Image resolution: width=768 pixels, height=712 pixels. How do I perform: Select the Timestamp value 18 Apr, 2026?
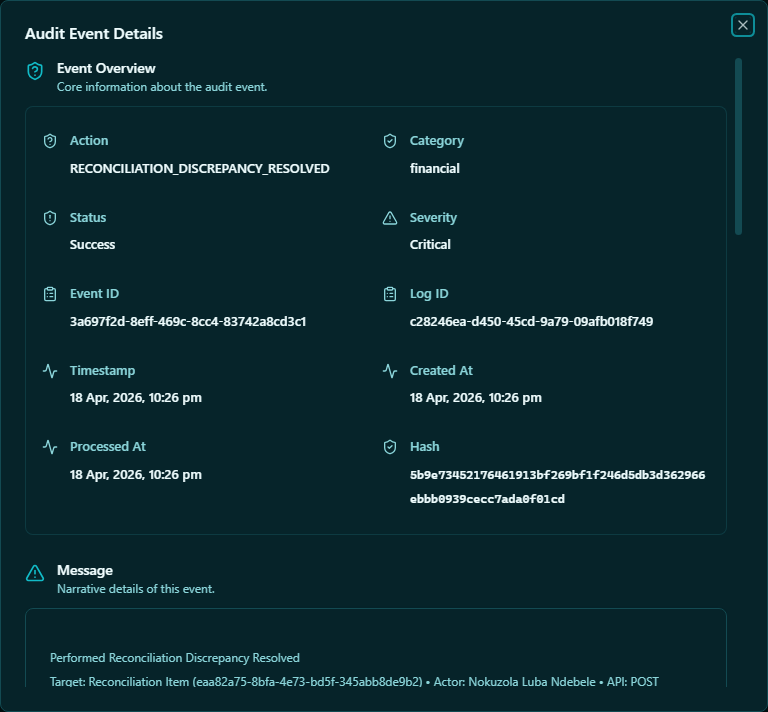136,398
